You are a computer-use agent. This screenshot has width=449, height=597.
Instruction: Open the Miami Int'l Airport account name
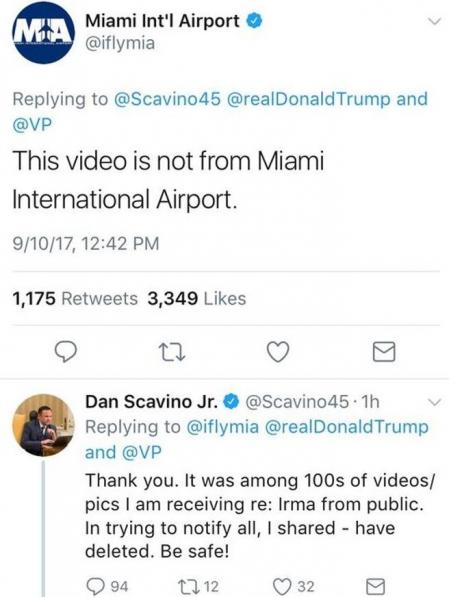pos(163,21)
